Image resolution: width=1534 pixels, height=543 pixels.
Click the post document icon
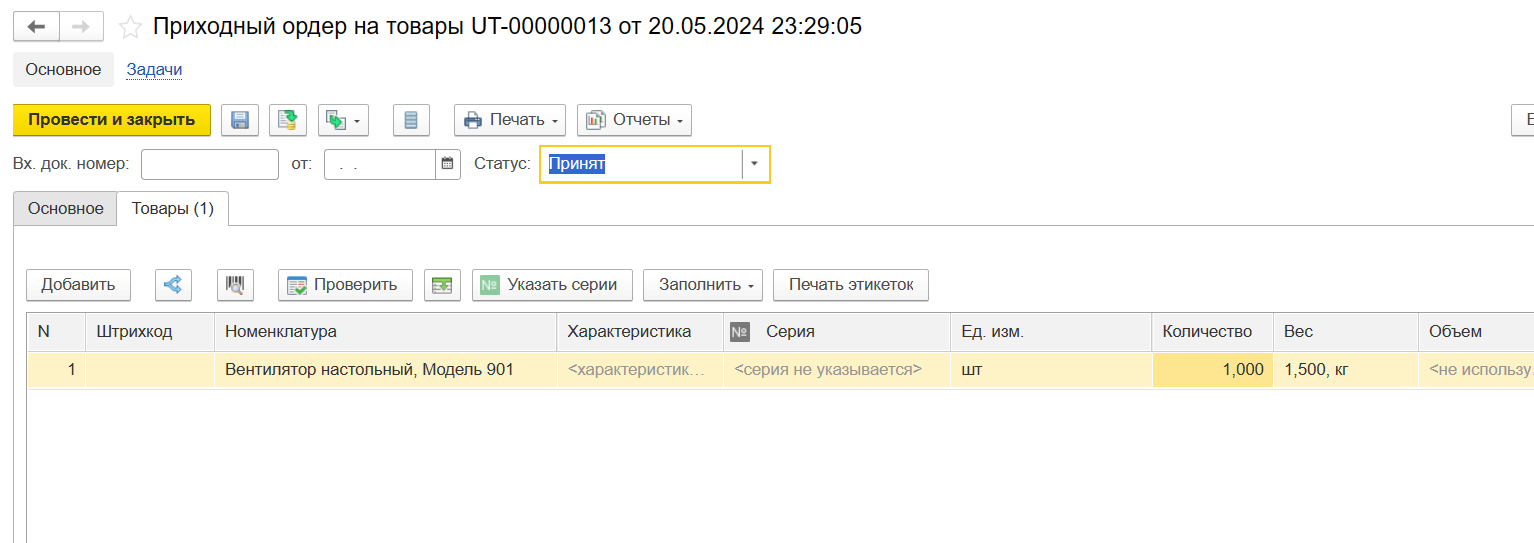(287, 120)
